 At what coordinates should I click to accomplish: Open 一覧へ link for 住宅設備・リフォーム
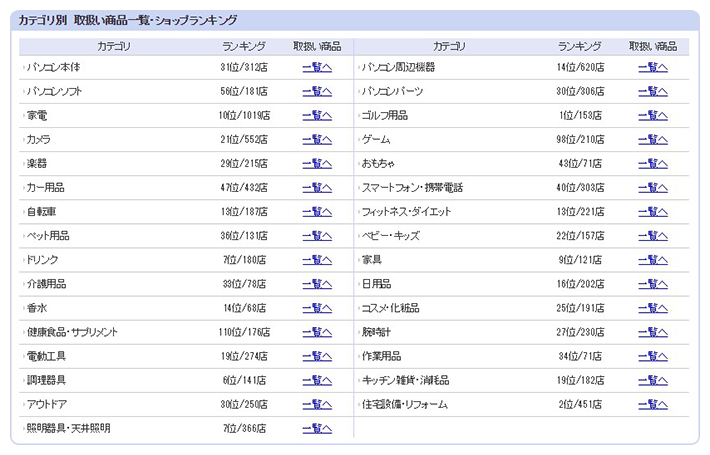pos(653,404)
